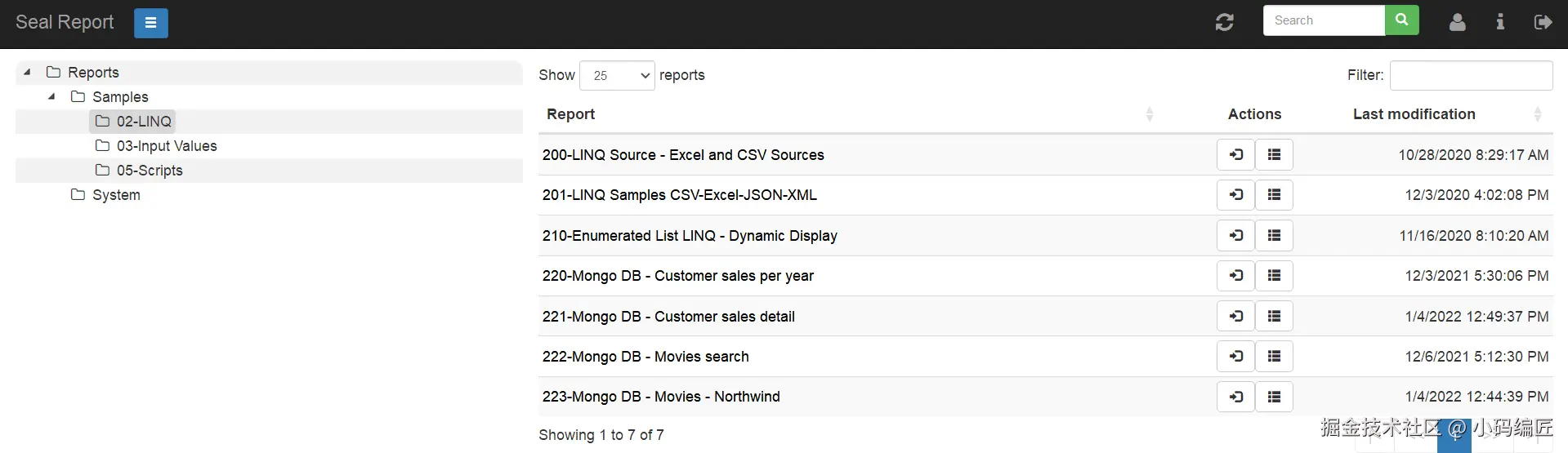Execute the 200-LINQ Source report
Screen dimensions: 1568x453
click(1235, 154)
